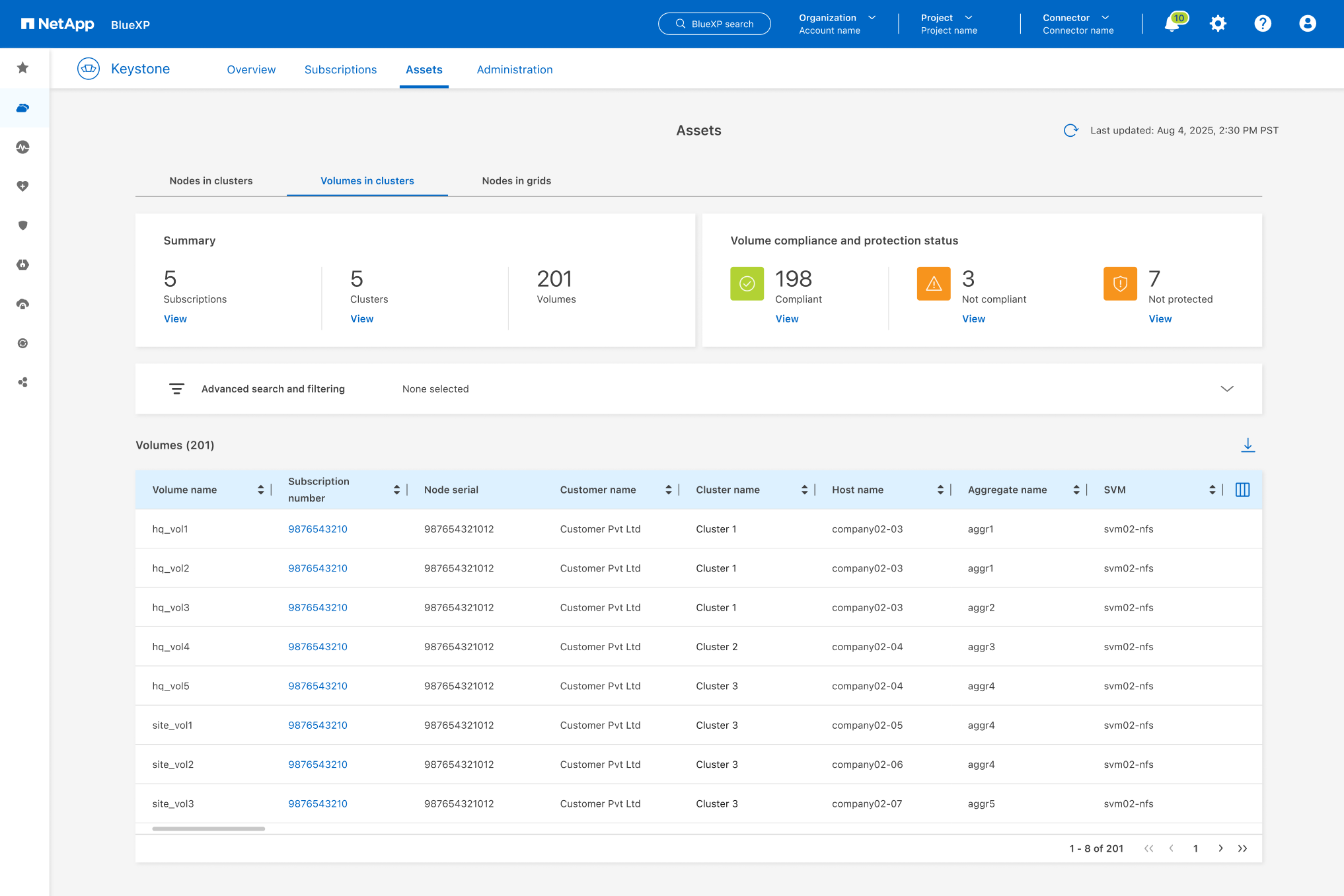Open the Subscriptions tab

(340, 69)
